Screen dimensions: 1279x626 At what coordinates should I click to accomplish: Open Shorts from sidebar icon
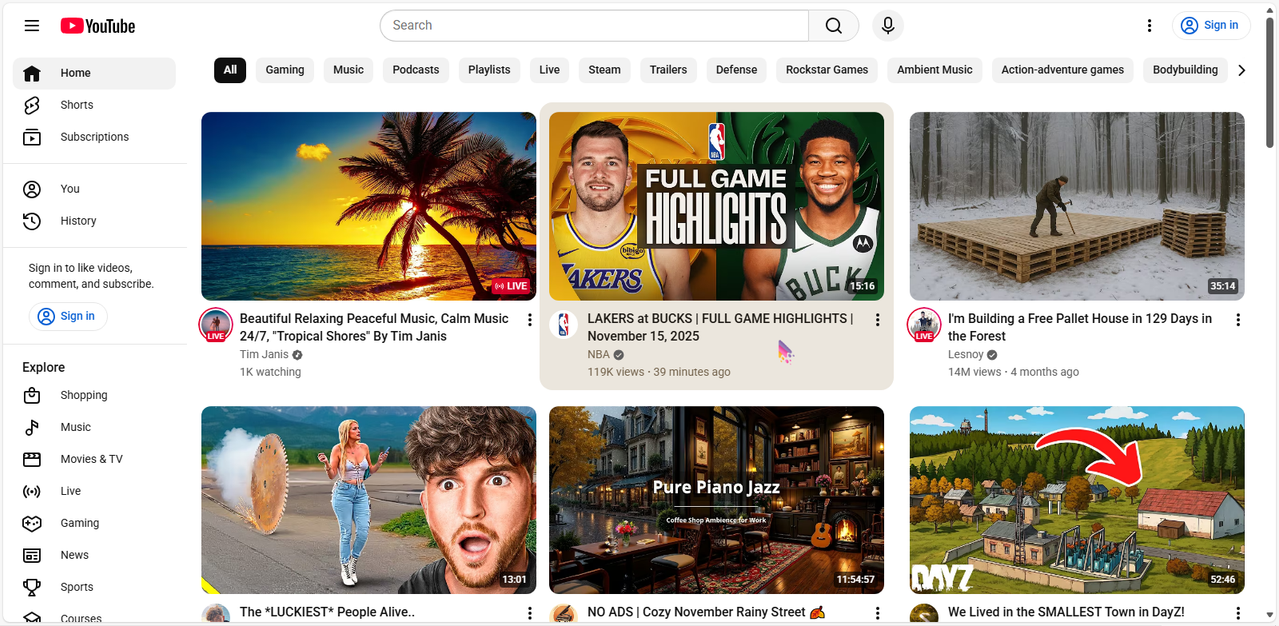(x=32, y=105)
